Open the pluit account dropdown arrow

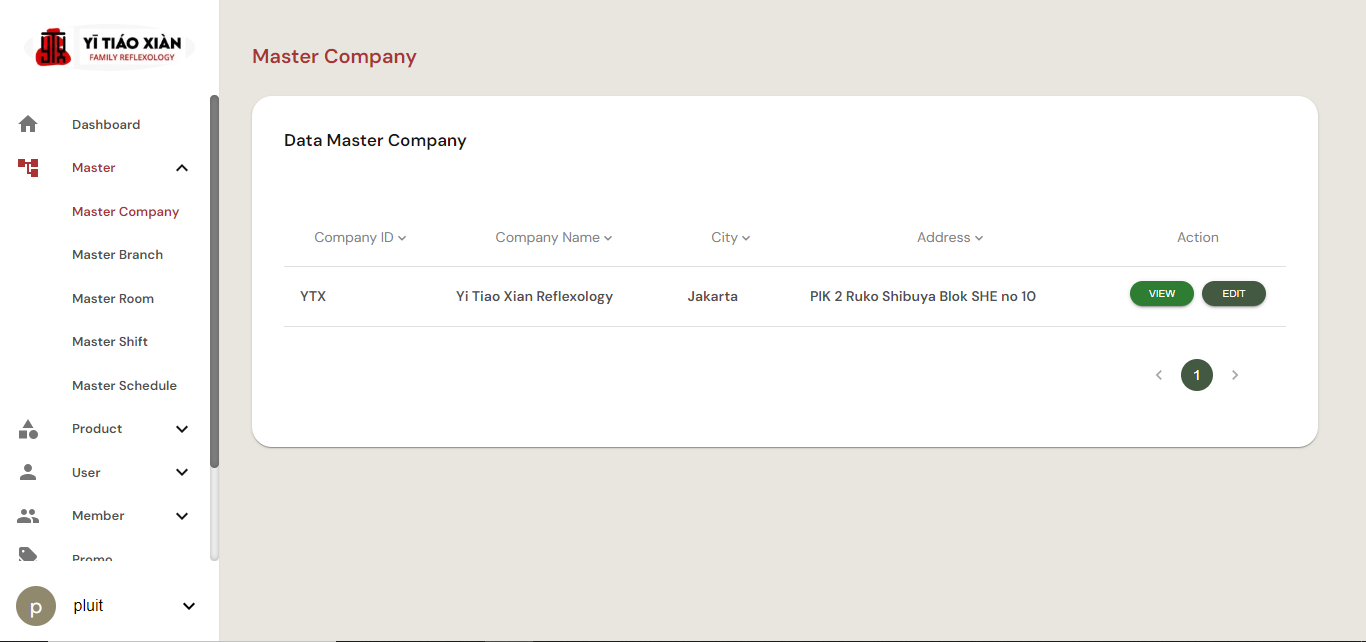point(189,606)
